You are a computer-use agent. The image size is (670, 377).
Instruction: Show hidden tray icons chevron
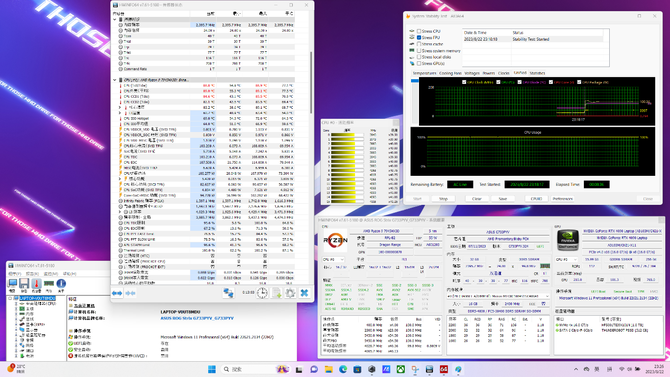pyautogui.click(x=576, y=369)
